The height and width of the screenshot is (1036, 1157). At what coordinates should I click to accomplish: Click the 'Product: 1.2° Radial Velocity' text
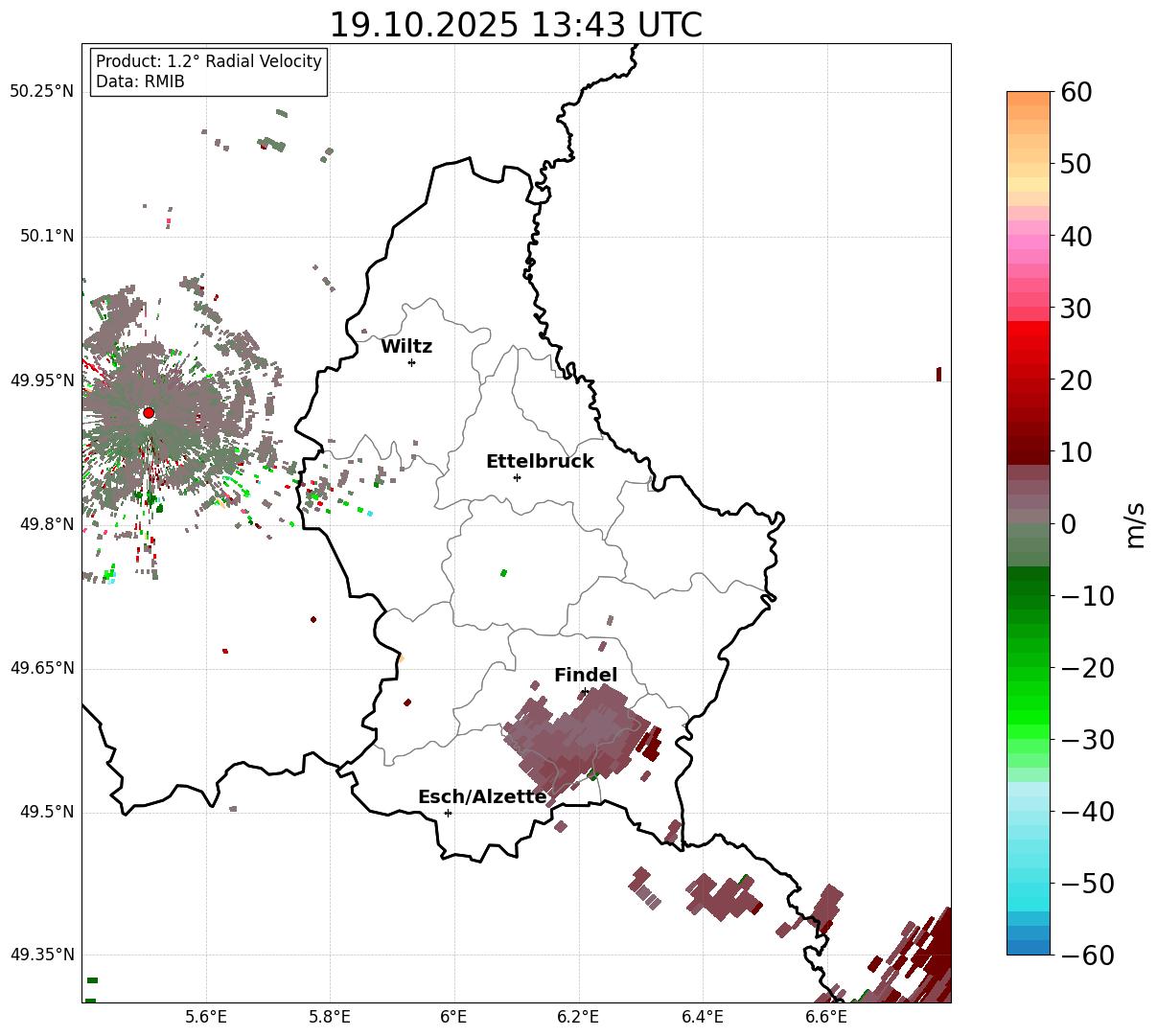click(x=209, y=61)
